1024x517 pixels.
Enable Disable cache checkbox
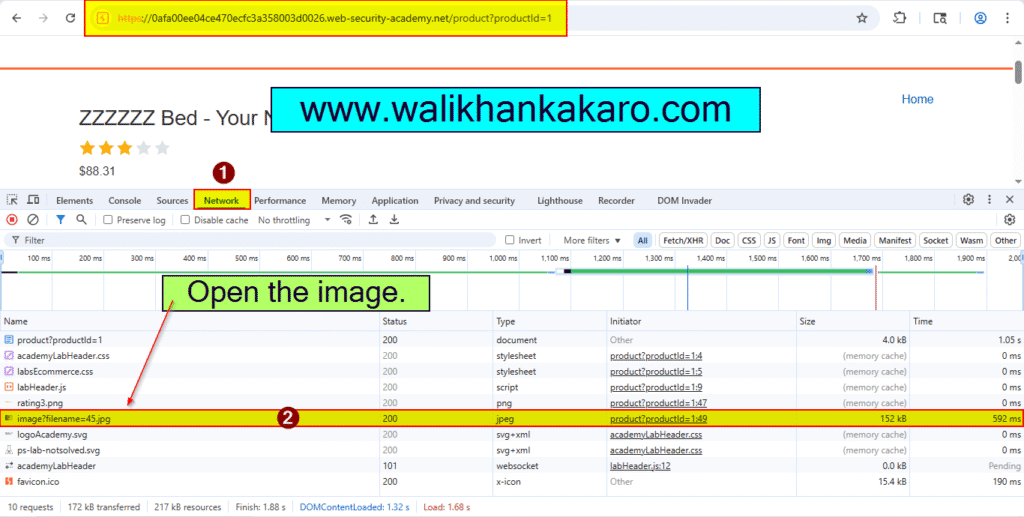point(185,220)
